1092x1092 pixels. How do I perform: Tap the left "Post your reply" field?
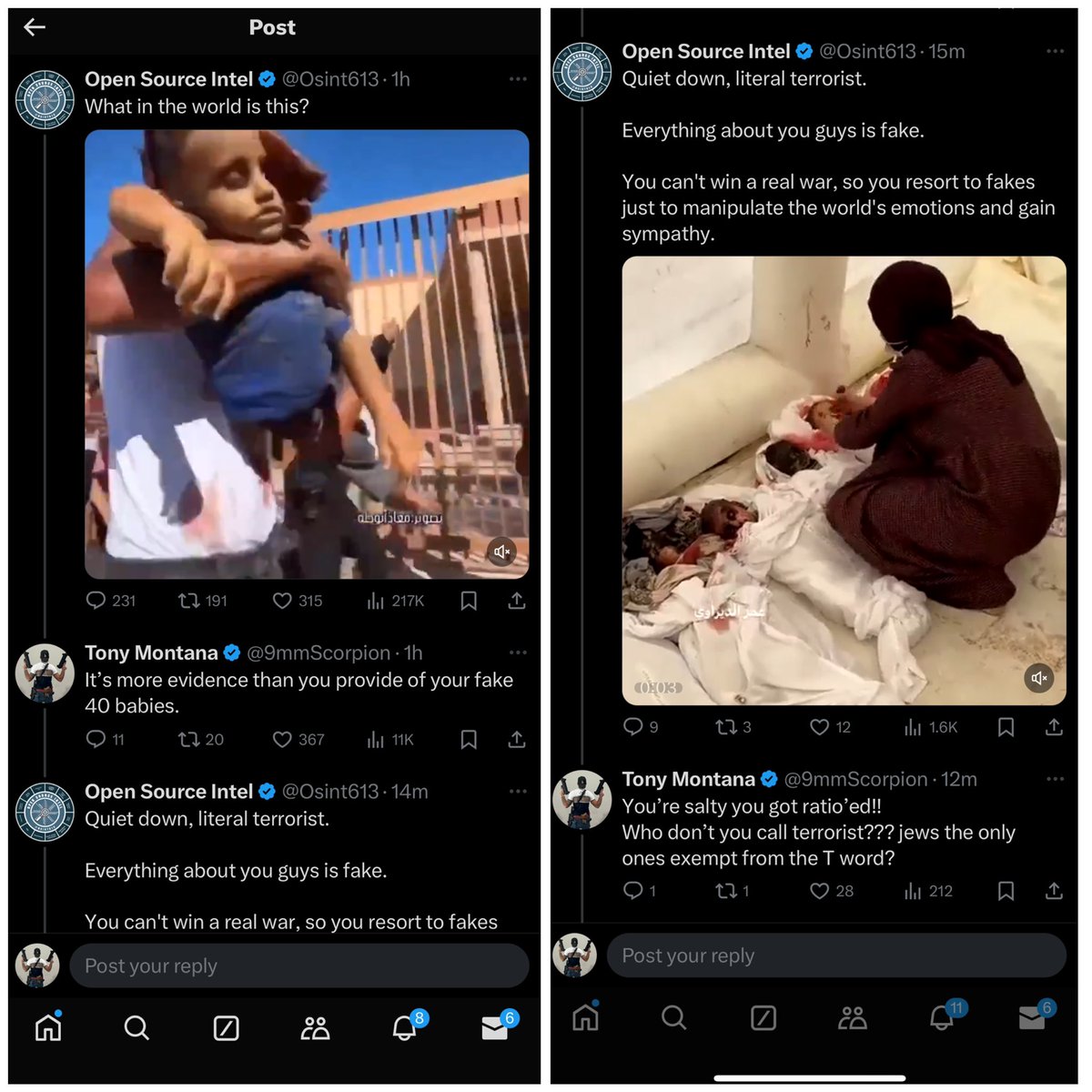coord(298,966)
